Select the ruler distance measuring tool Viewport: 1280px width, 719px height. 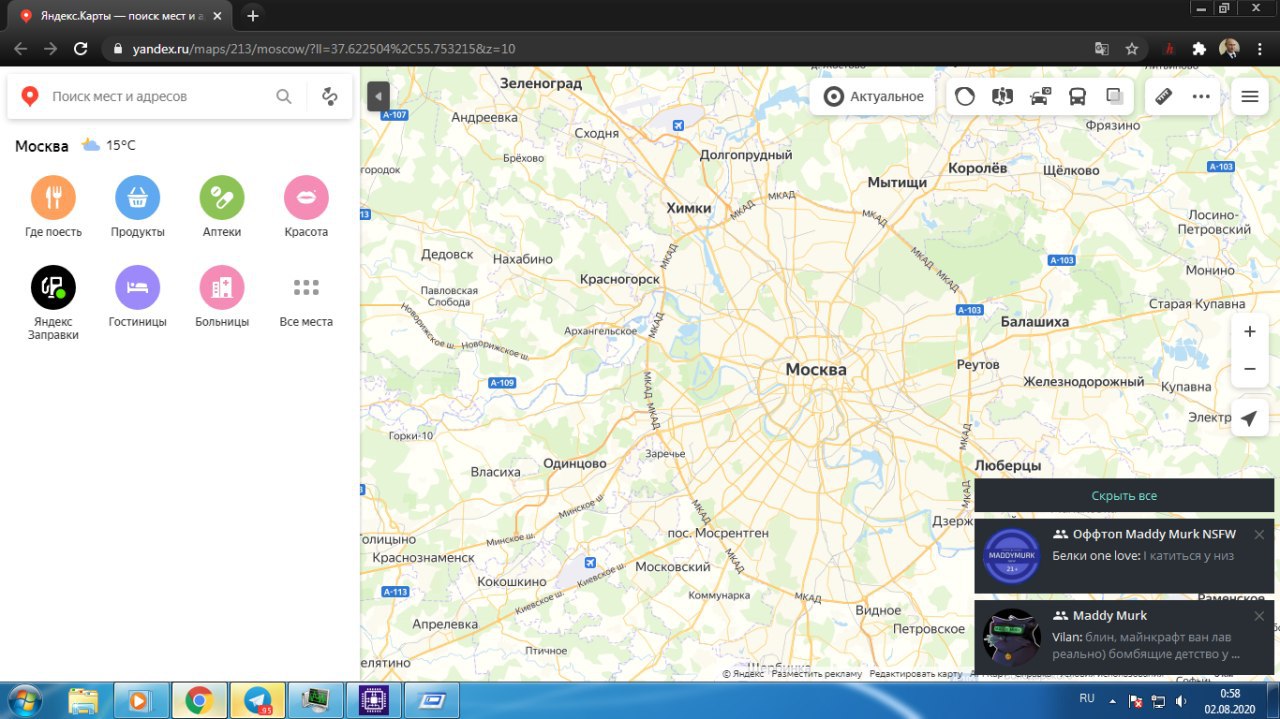(1163, 97)
